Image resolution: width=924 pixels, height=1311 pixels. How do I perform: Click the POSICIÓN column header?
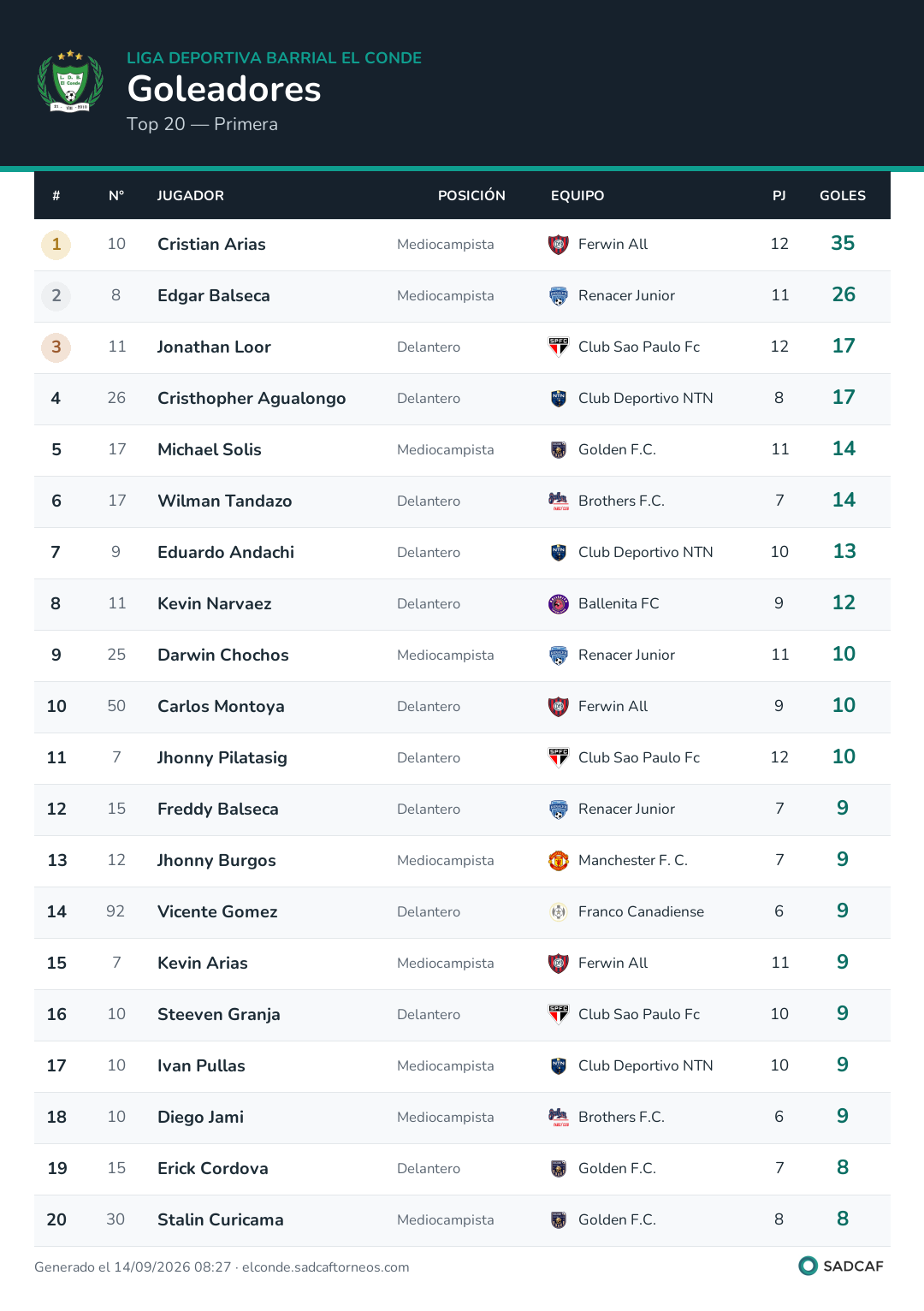pos(471,196)
